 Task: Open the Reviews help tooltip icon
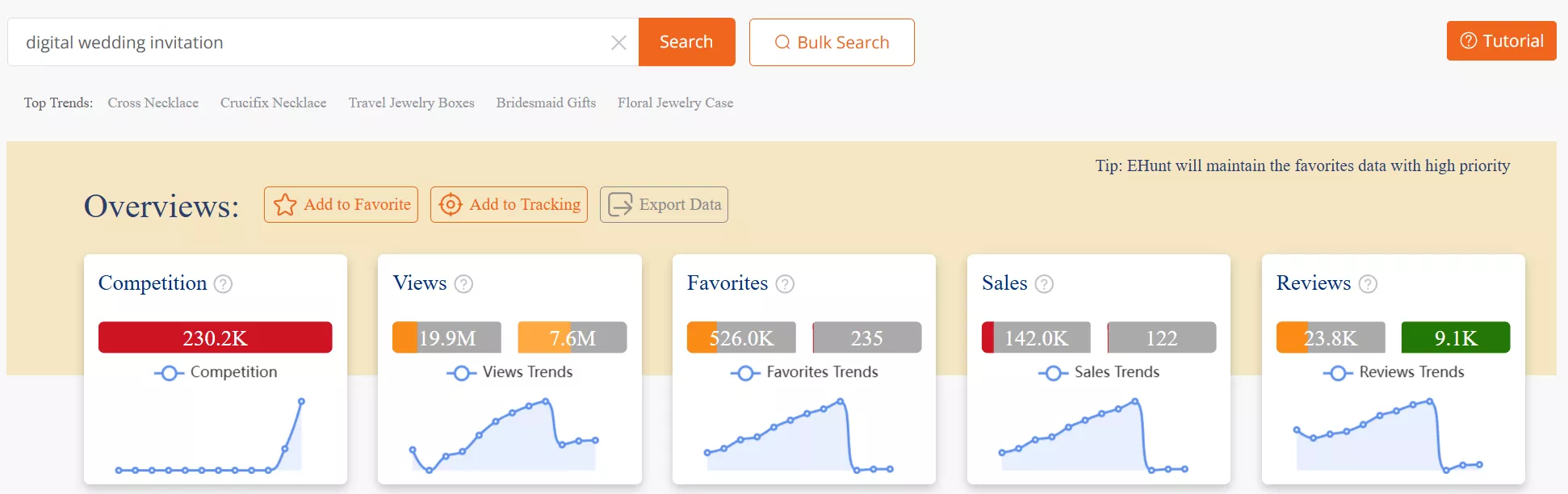(x=1368, y=284)
